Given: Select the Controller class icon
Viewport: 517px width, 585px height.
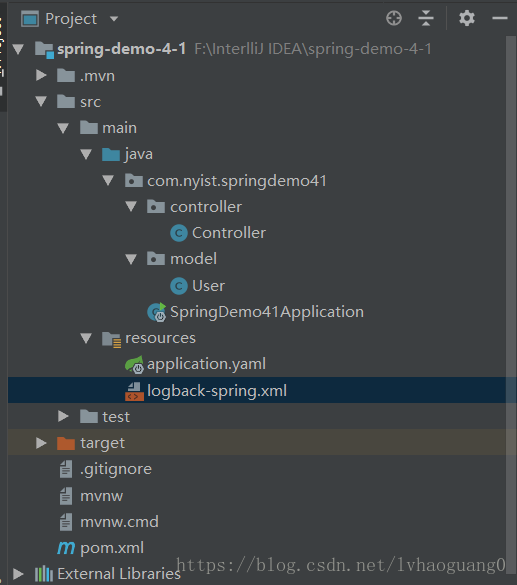Looking at the screenshot, I should click(x=179, y=233).
